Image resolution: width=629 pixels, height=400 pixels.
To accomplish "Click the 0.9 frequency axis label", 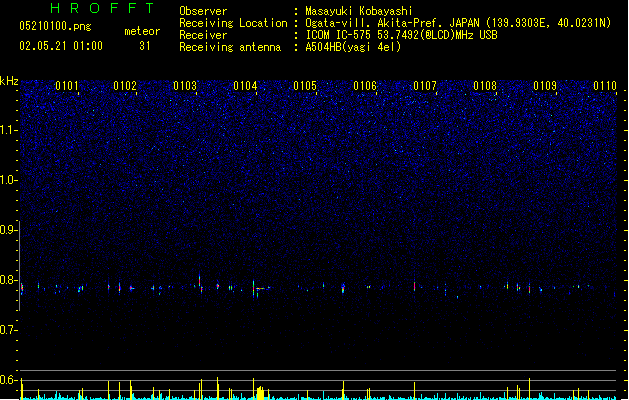I will (8, 230).
